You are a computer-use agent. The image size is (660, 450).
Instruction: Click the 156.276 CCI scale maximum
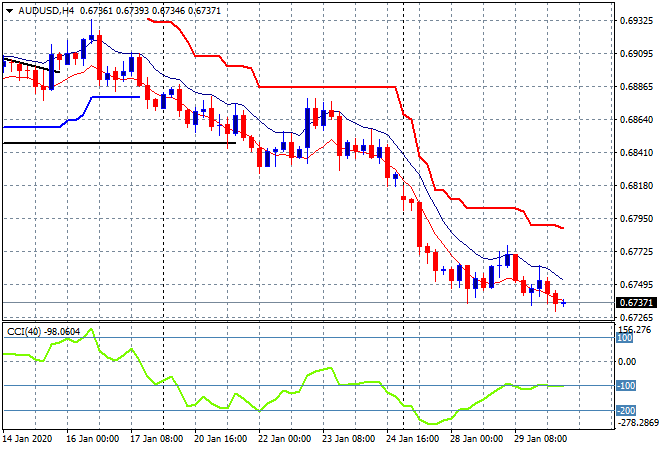[635, 330]
